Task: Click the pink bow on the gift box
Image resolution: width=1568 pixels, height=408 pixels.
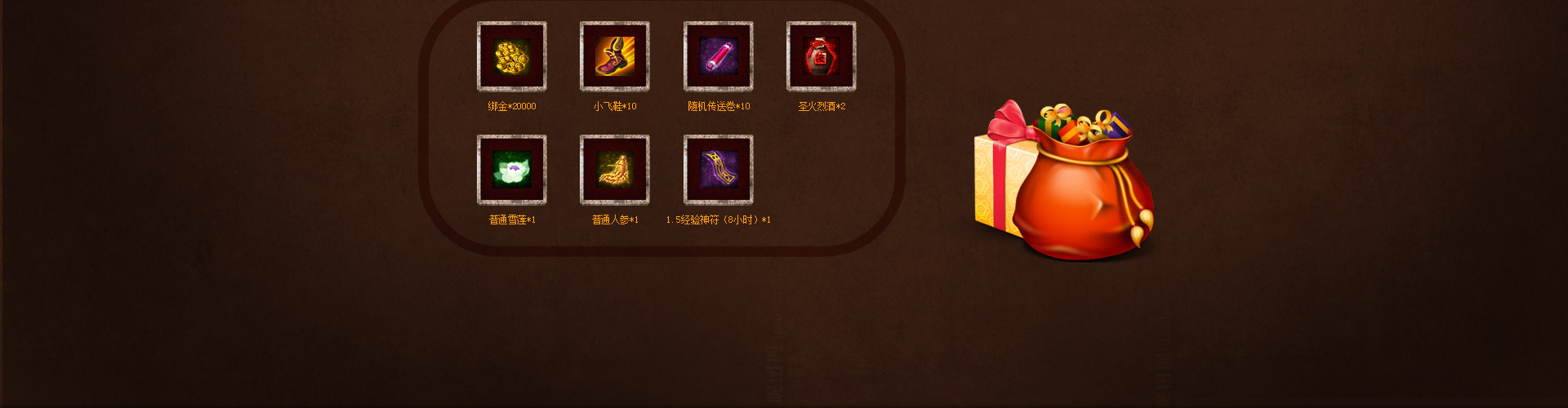Action: pos(1009,120)
